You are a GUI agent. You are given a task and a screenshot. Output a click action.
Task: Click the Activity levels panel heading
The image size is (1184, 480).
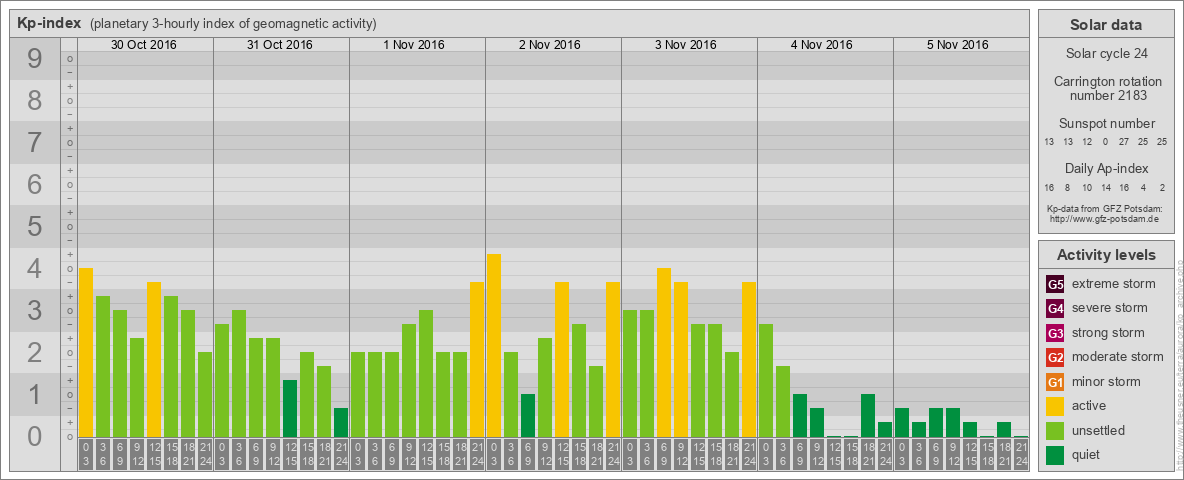[x=1106, y=255]
